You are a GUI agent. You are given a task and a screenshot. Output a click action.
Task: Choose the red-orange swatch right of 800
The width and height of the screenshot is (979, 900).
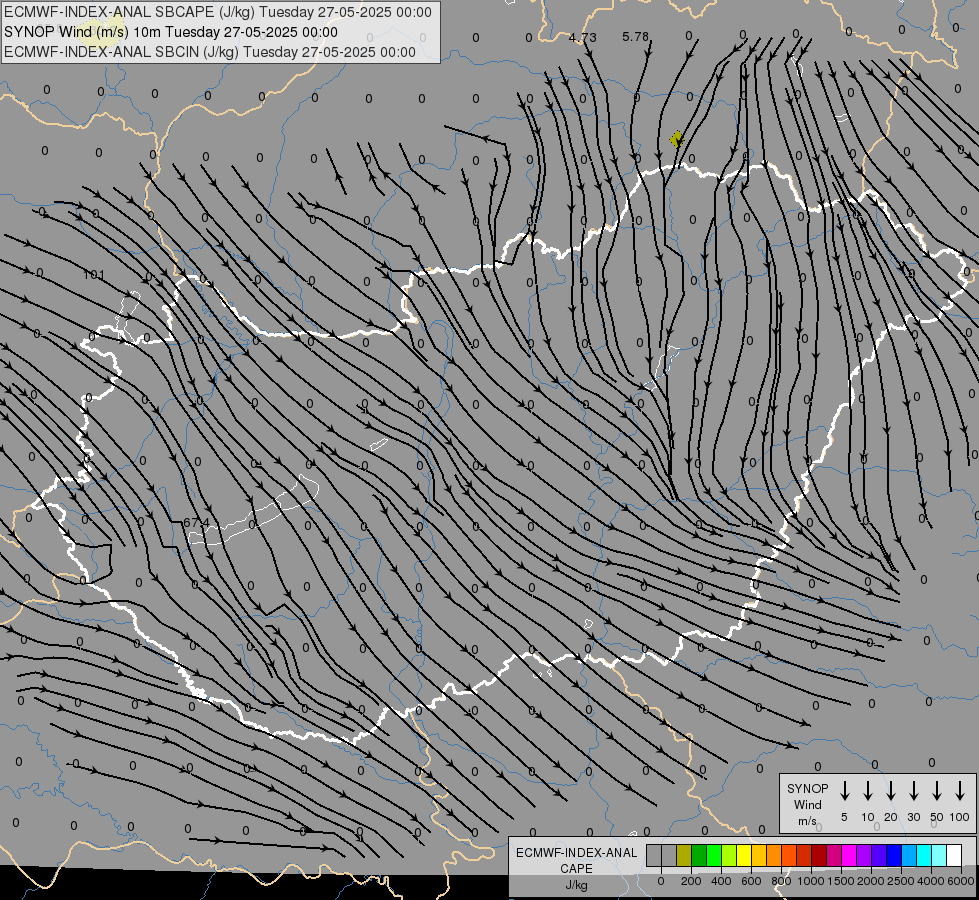(790, 855)
